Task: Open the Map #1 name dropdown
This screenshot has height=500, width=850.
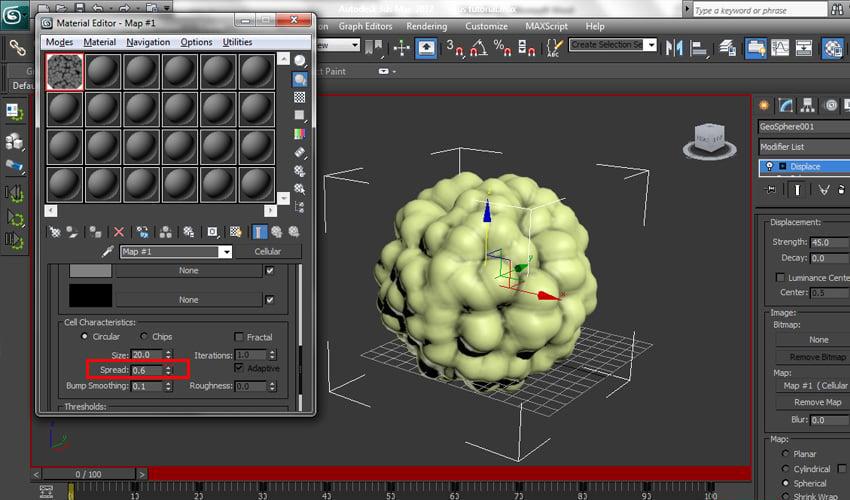Action: [x=226, y=252]
